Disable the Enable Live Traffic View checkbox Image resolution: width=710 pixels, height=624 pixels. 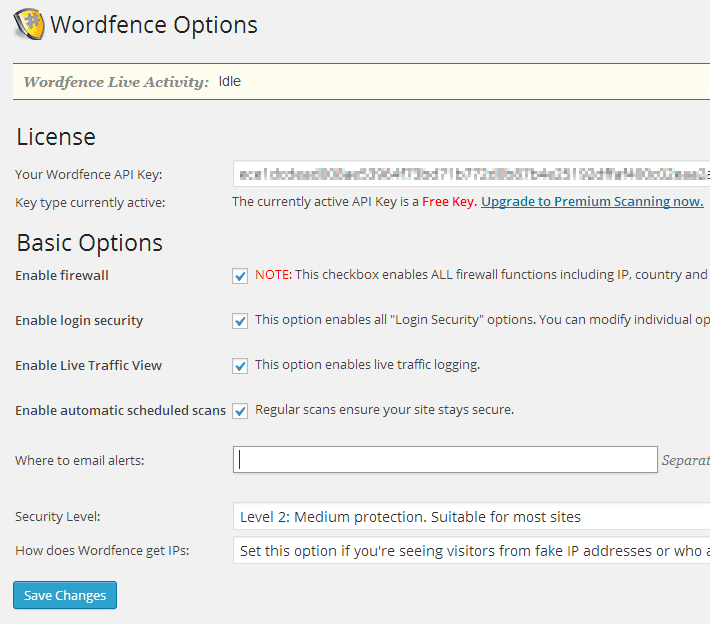[x=240, y=366]
